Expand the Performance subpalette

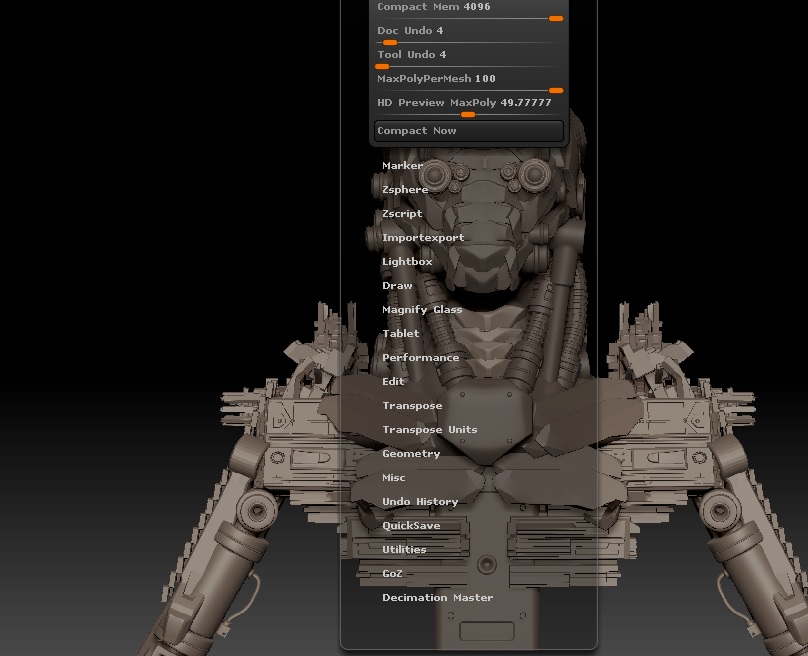tap(421, 357)
